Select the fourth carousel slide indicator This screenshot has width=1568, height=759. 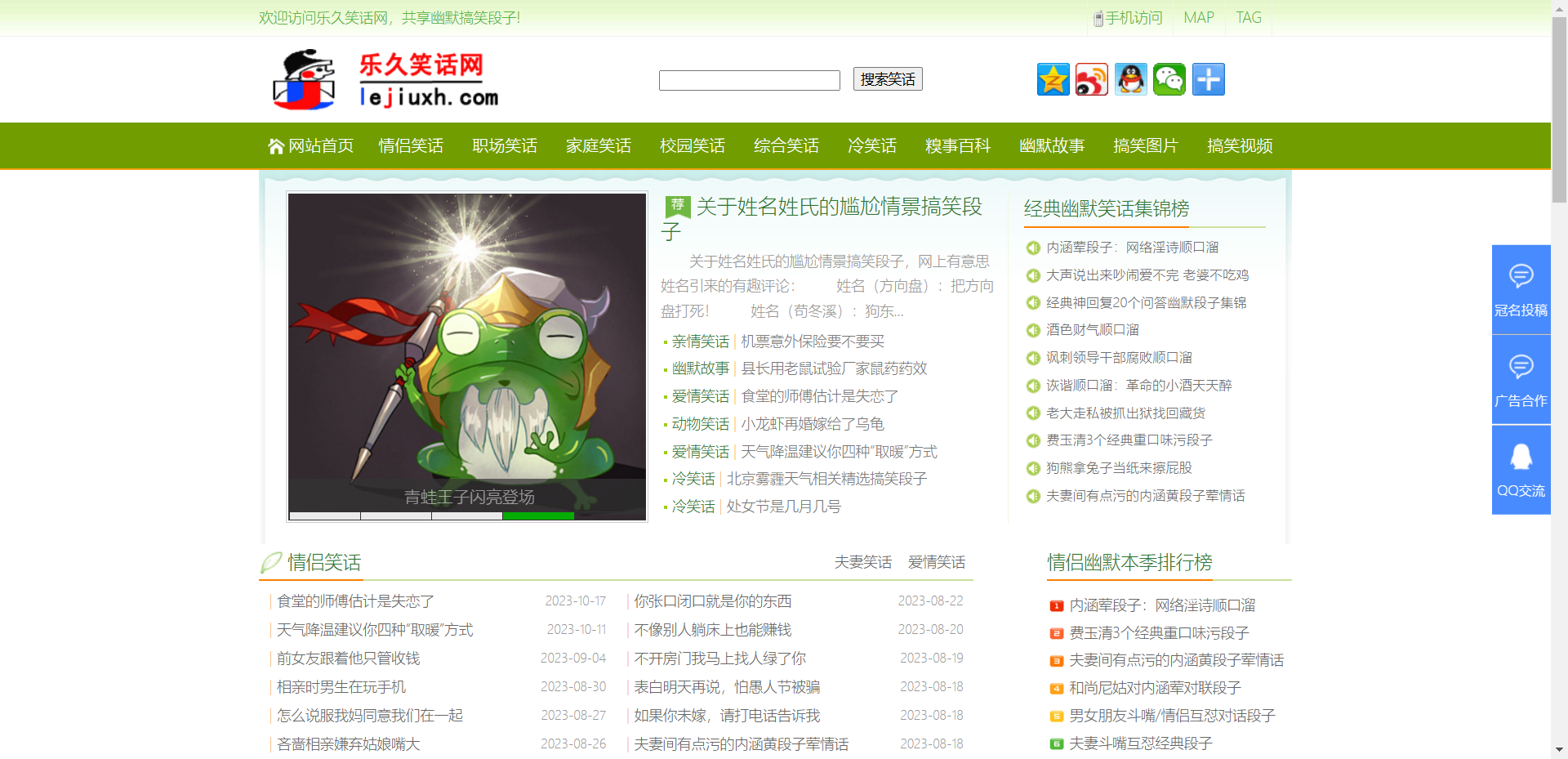click(537, 516)
